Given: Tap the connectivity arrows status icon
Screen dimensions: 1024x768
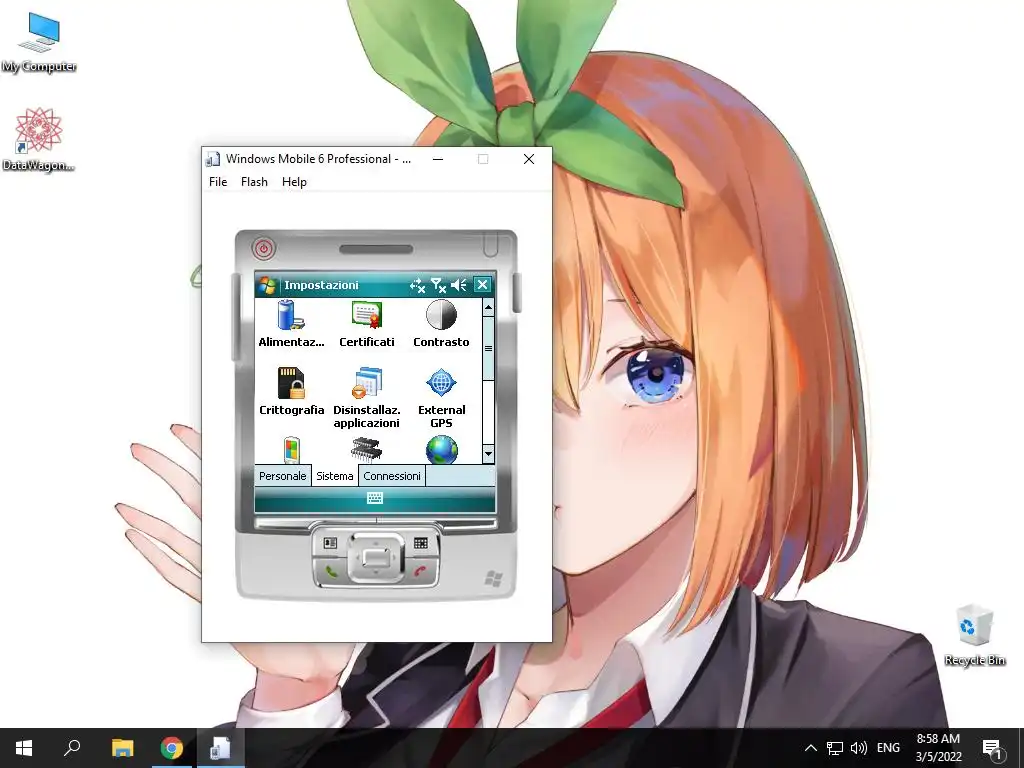Looking at the screenshot, I should 417,285.
